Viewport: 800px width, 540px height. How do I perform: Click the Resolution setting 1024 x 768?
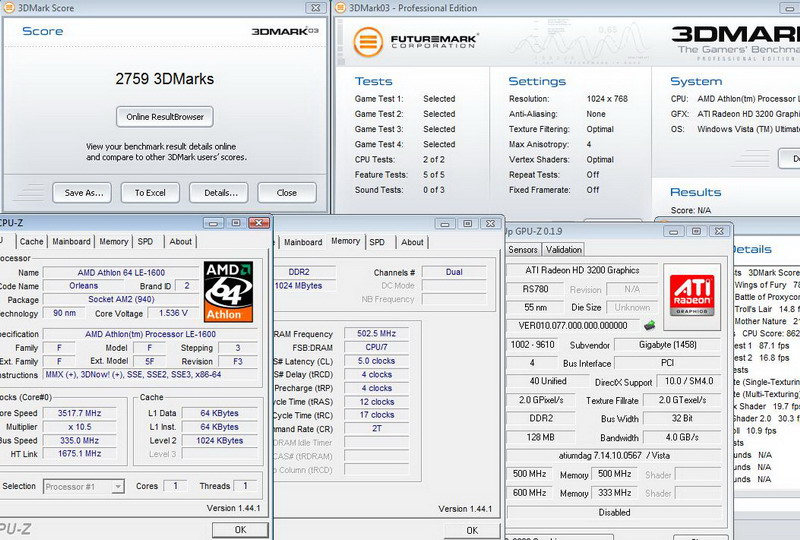(607, 99)
